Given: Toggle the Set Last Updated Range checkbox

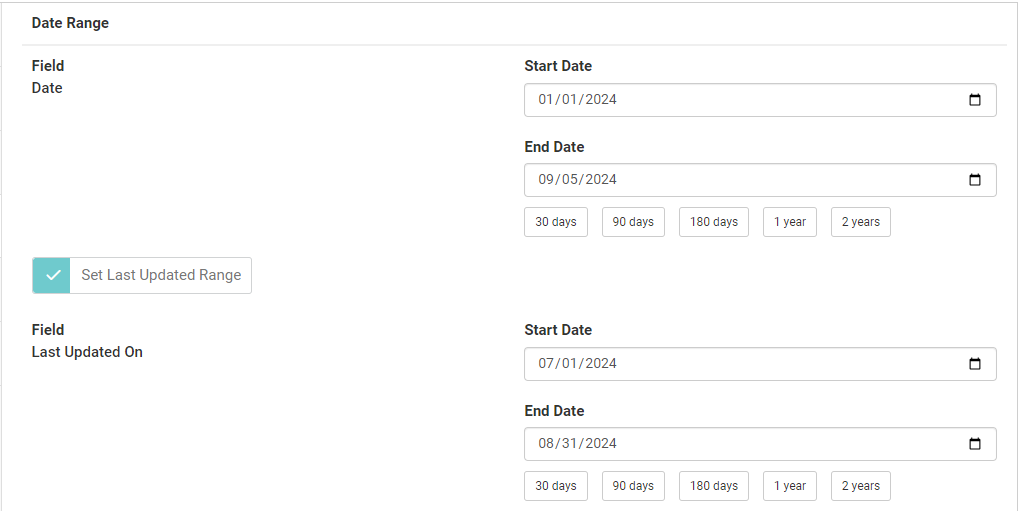Looking at the screenshot, I should (x=52, y=275).
